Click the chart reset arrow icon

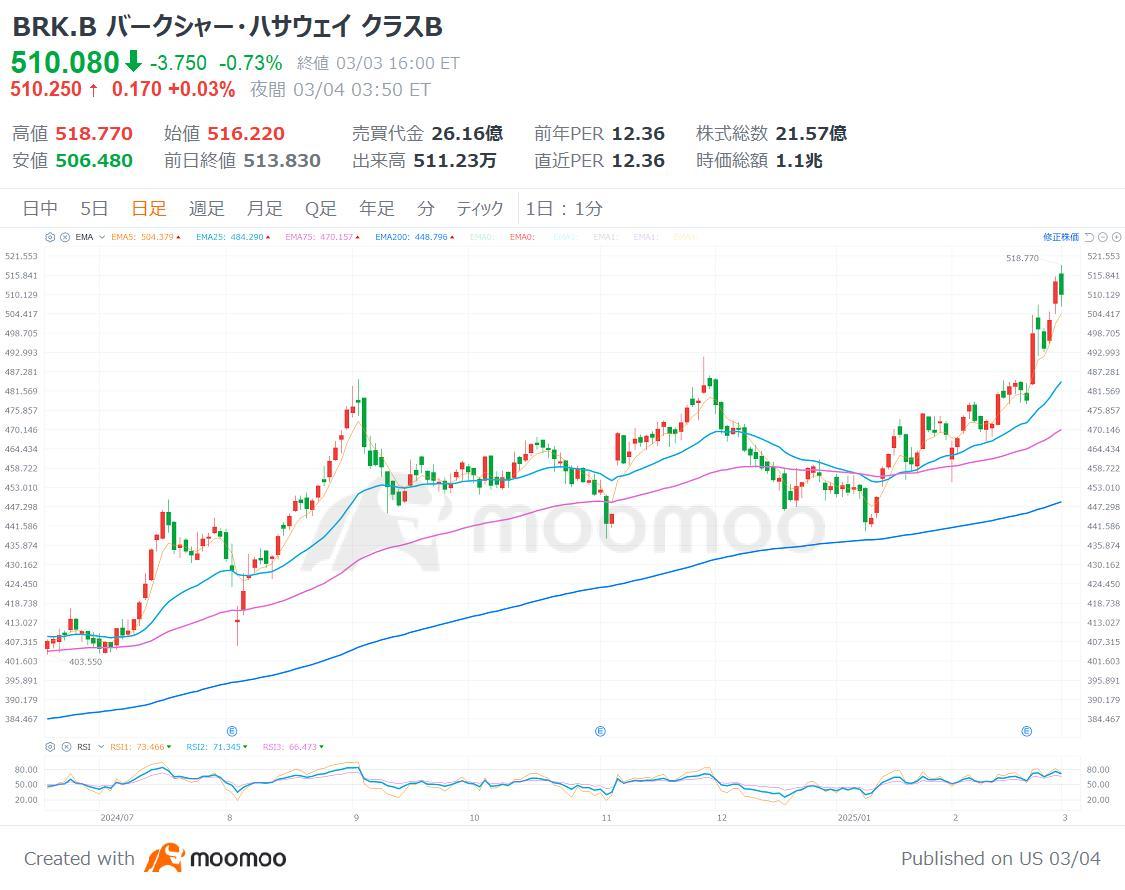pos(1089,237)
